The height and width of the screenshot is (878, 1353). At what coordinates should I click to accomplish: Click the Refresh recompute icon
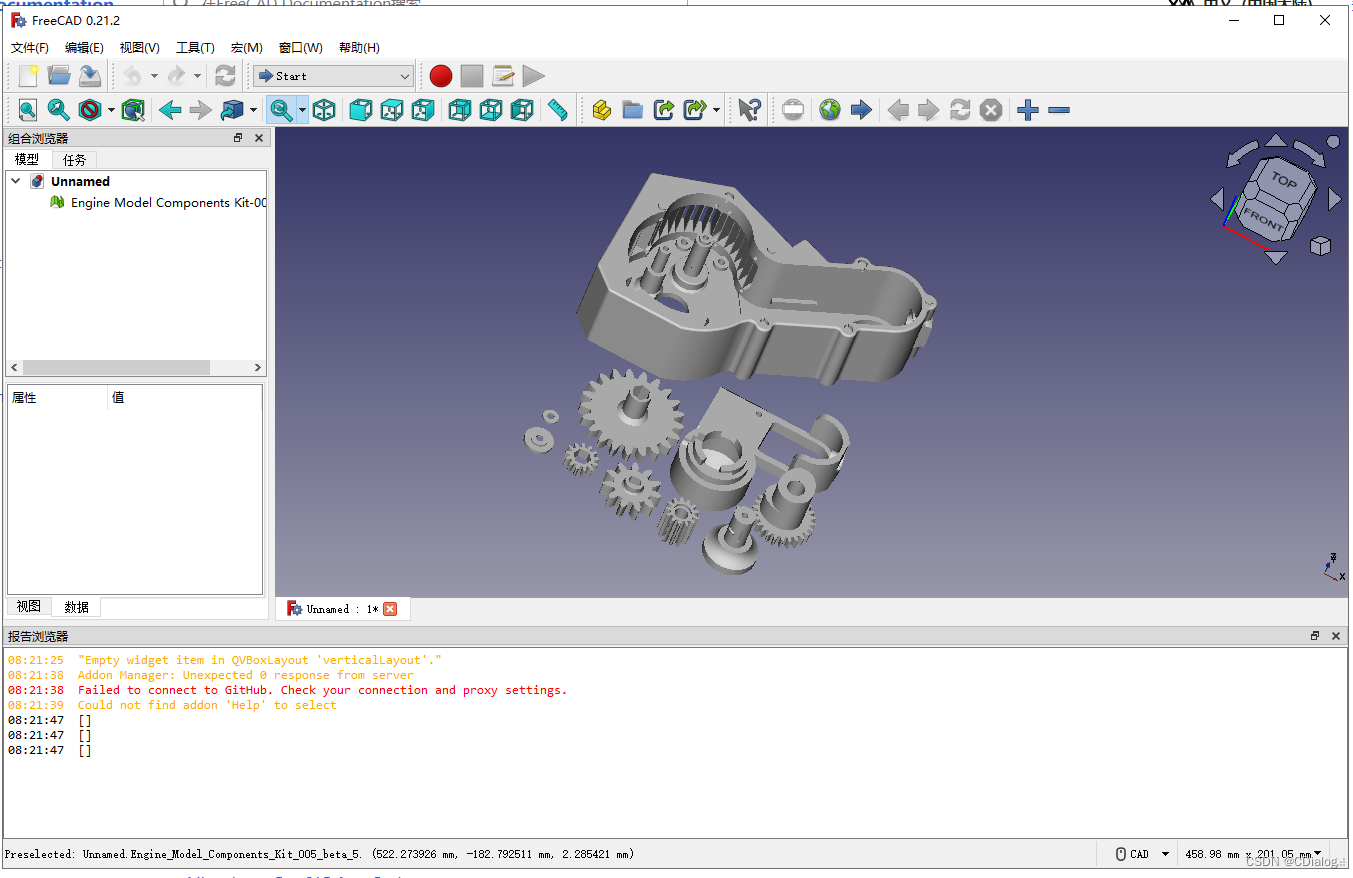[x=226, y=76]
